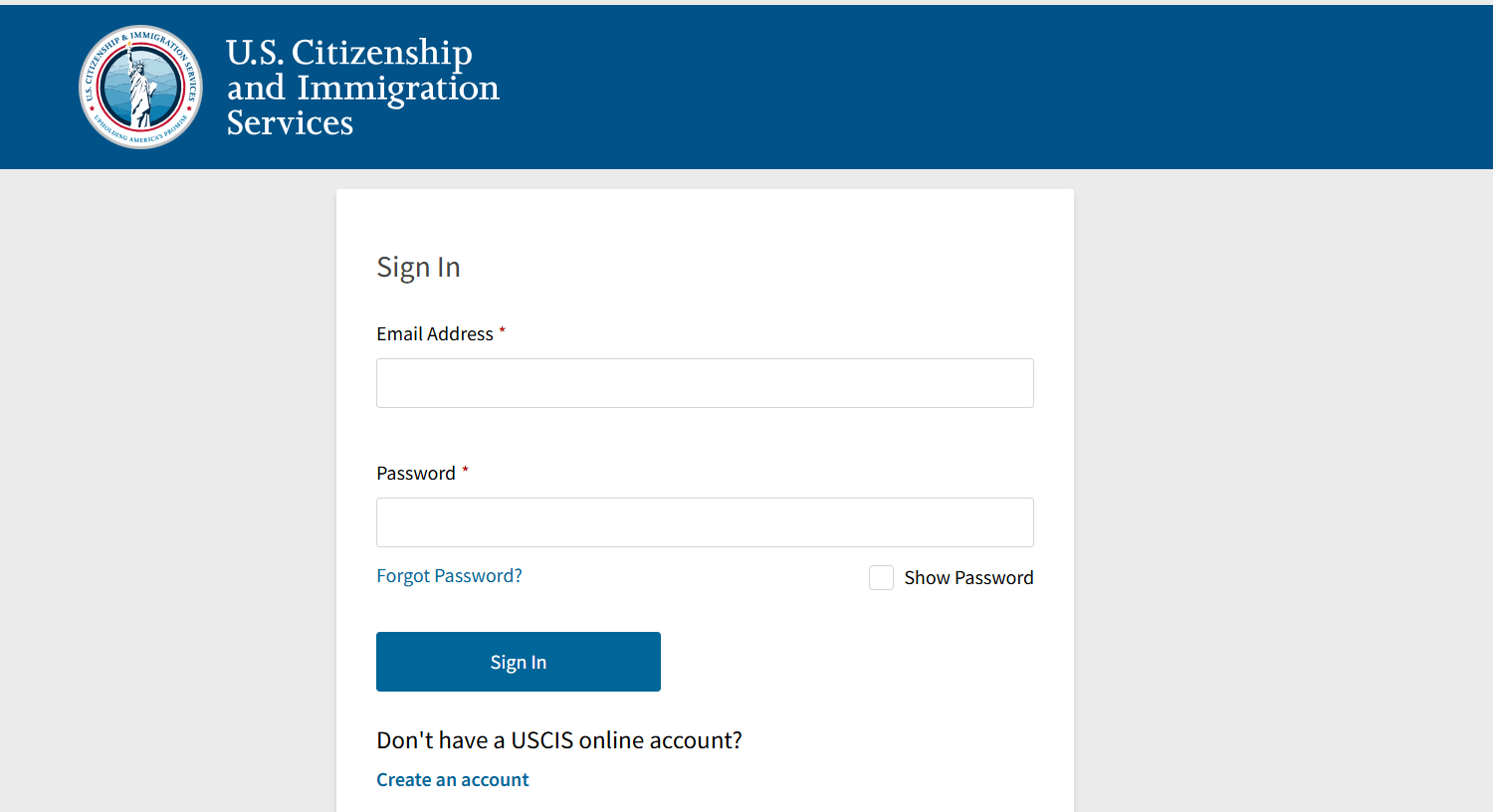Click the "Show Password" label text

click(968, 578)
